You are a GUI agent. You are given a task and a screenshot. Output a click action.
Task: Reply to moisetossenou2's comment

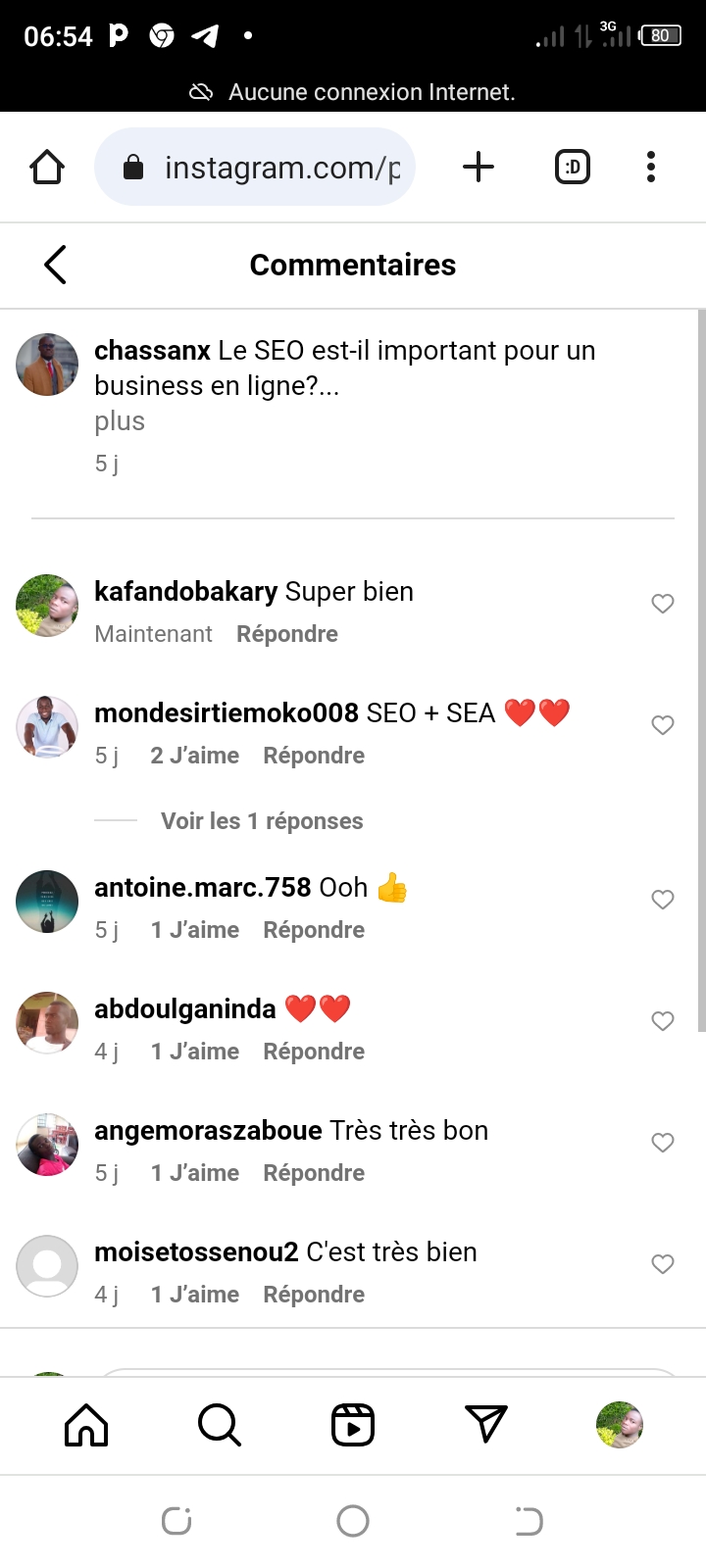click(314, 1295)
